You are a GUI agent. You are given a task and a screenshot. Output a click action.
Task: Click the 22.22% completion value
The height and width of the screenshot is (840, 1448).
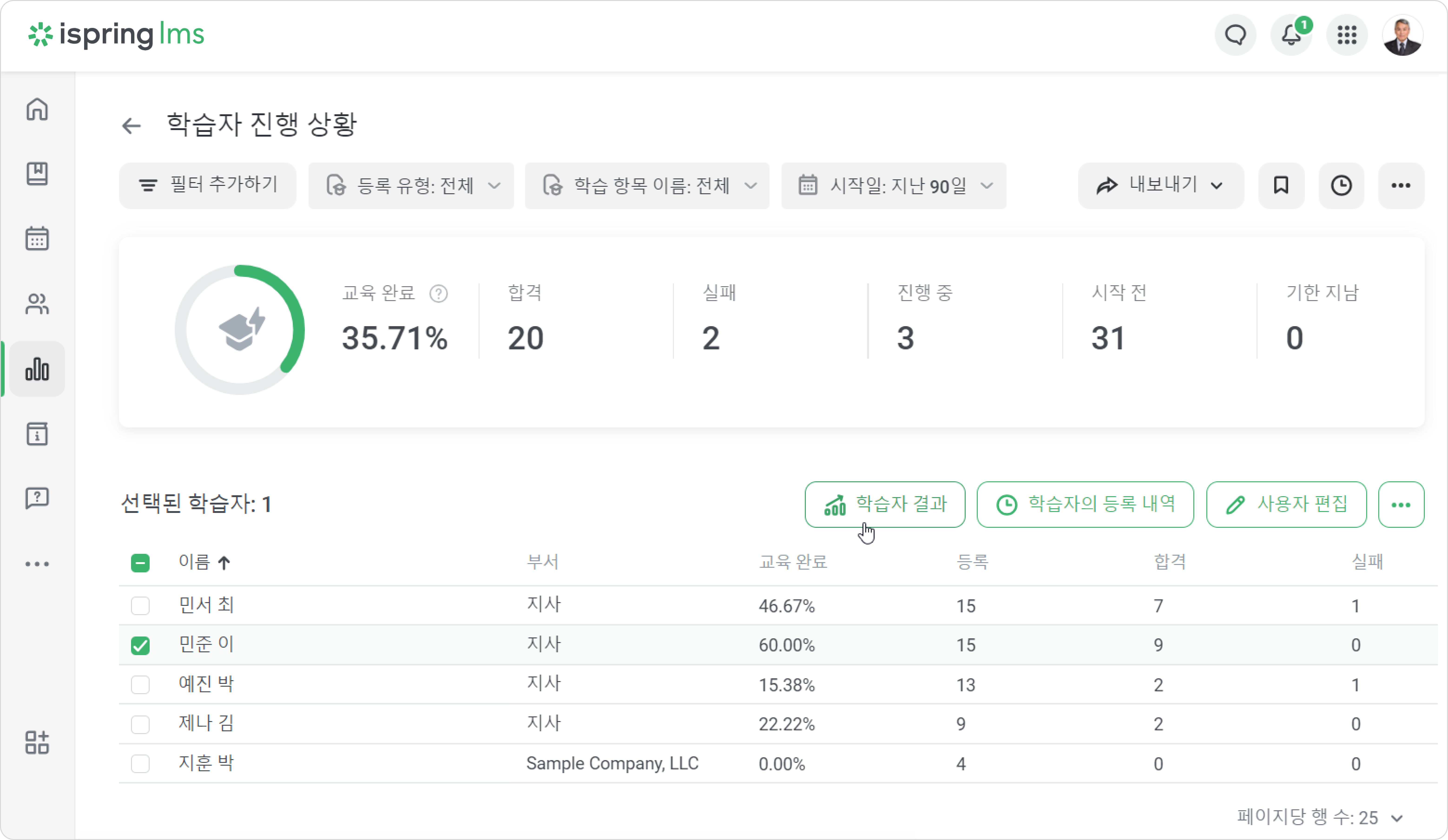point(787,724)
